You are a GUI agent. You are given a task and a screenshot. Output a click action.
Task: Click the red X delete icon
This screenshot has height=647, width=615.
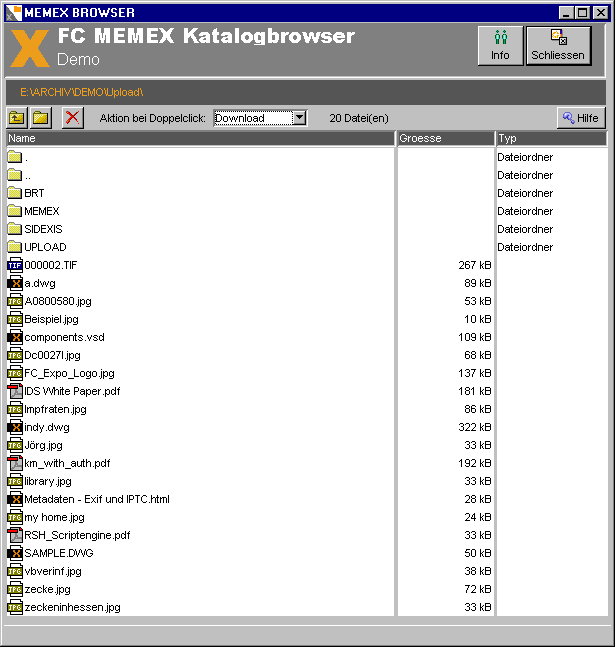click(73, 118)
